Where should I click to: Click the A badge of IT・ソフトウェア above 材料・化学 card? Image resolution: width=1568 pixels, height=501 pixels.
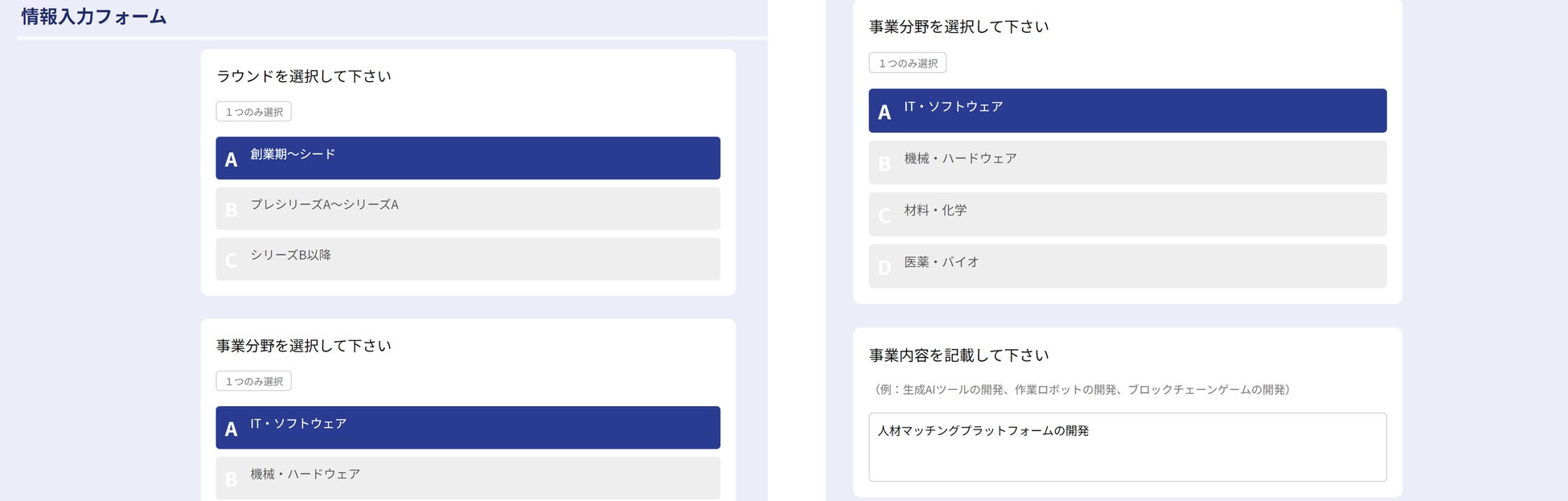(x=885, y=112)
